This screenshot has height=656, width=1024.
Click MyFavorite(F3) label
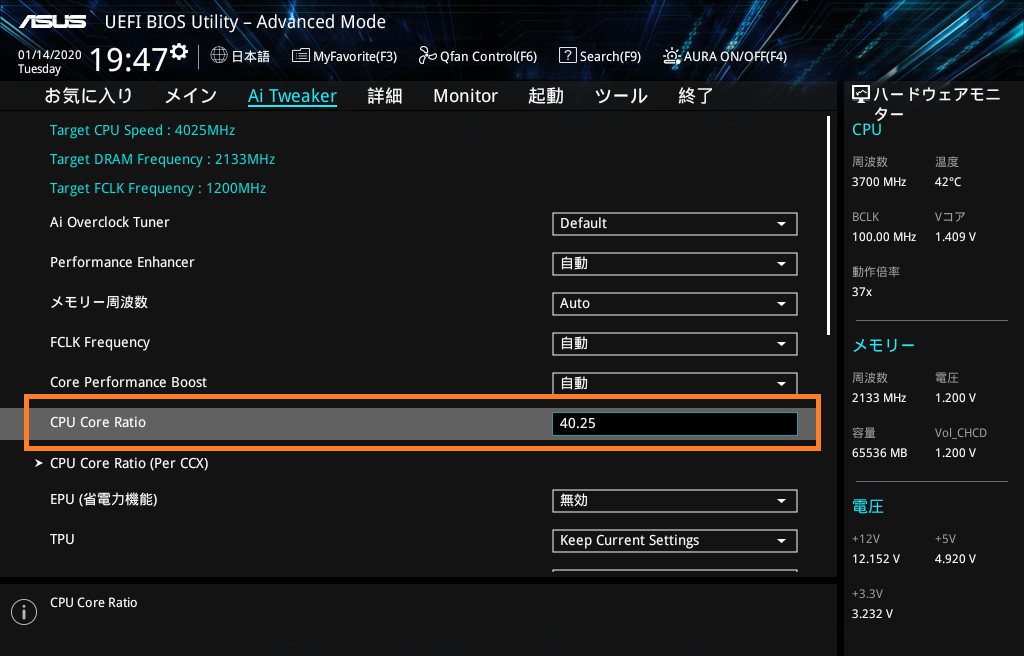355,56
